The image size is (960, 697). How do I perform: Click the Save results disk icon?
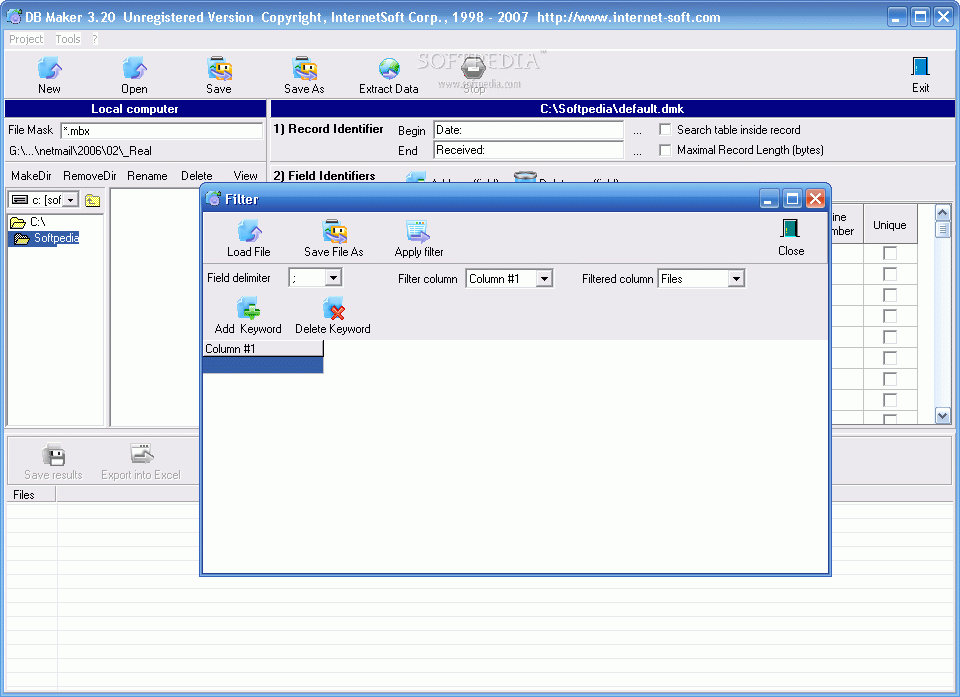pos(53,455)
